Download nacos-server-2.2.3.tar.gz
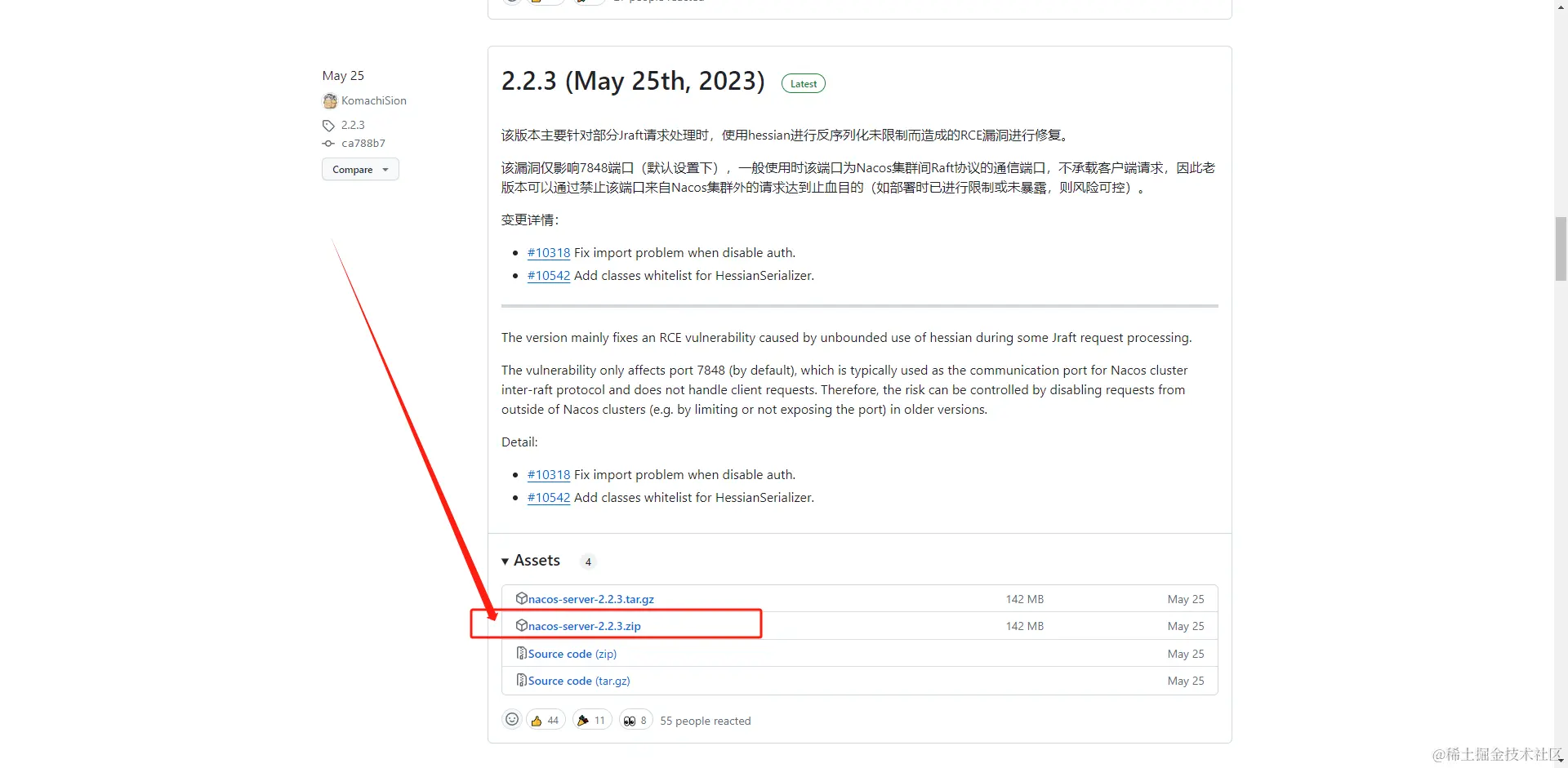 point(590,599)
